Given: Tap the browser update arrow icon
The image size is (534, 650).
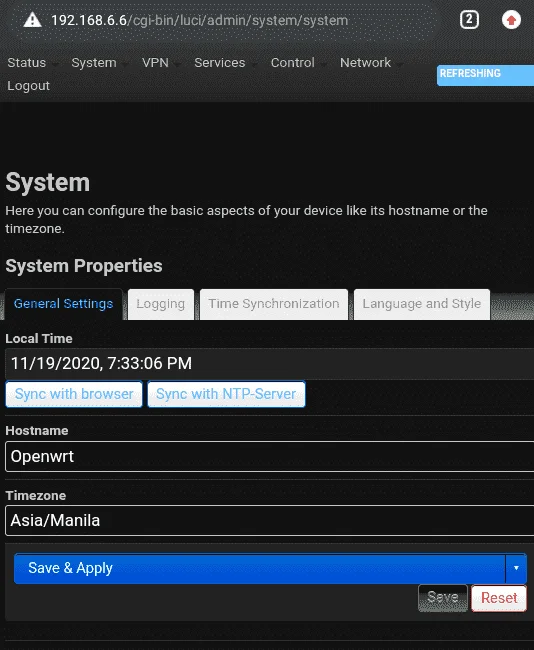Looking at the screenshot, I should click(511, 19).
